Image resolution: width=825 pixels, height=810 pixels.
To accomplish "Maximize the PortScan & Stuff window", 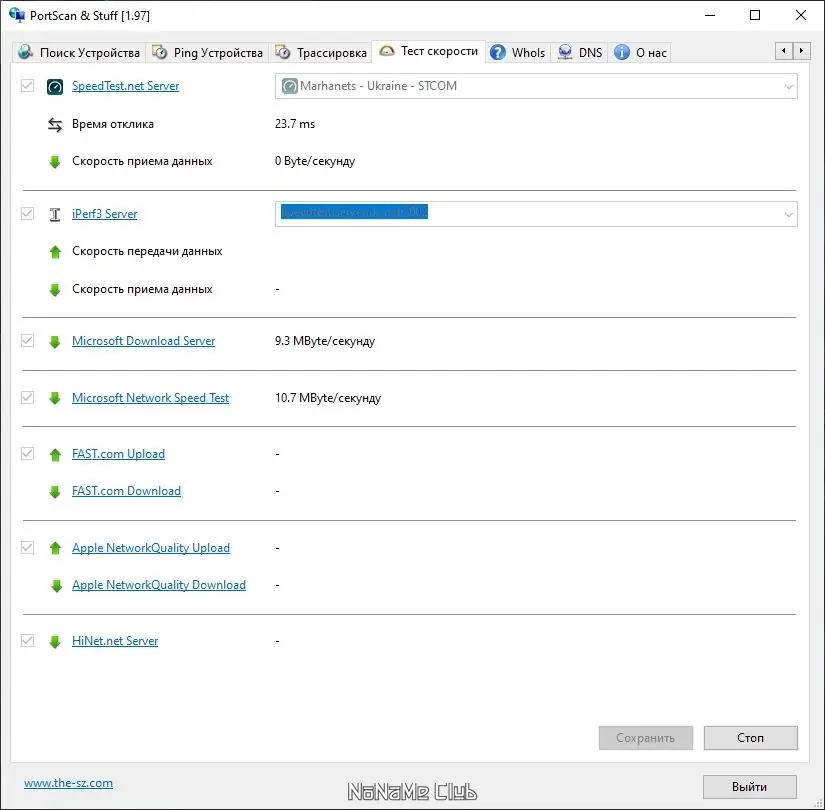I will [755, 15].
